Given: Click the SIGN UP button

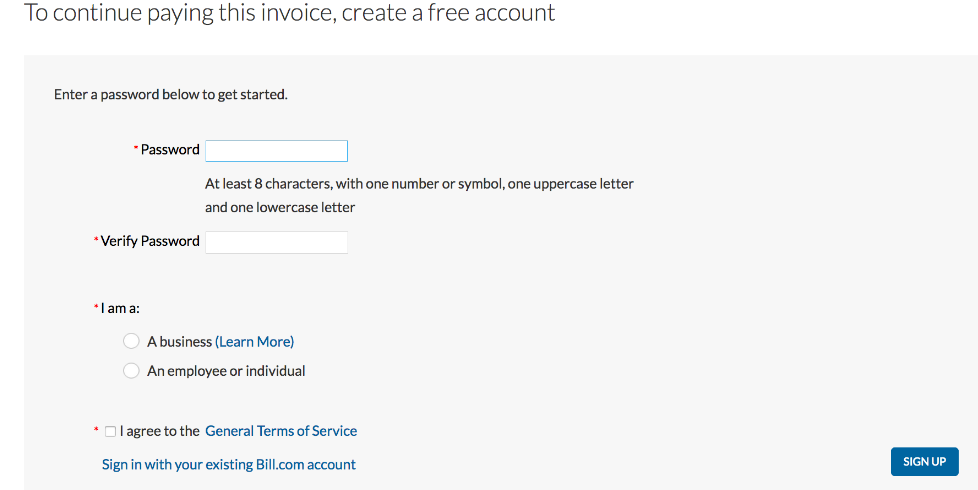Looking at the screenshot, I should click(x=924, y=461).
